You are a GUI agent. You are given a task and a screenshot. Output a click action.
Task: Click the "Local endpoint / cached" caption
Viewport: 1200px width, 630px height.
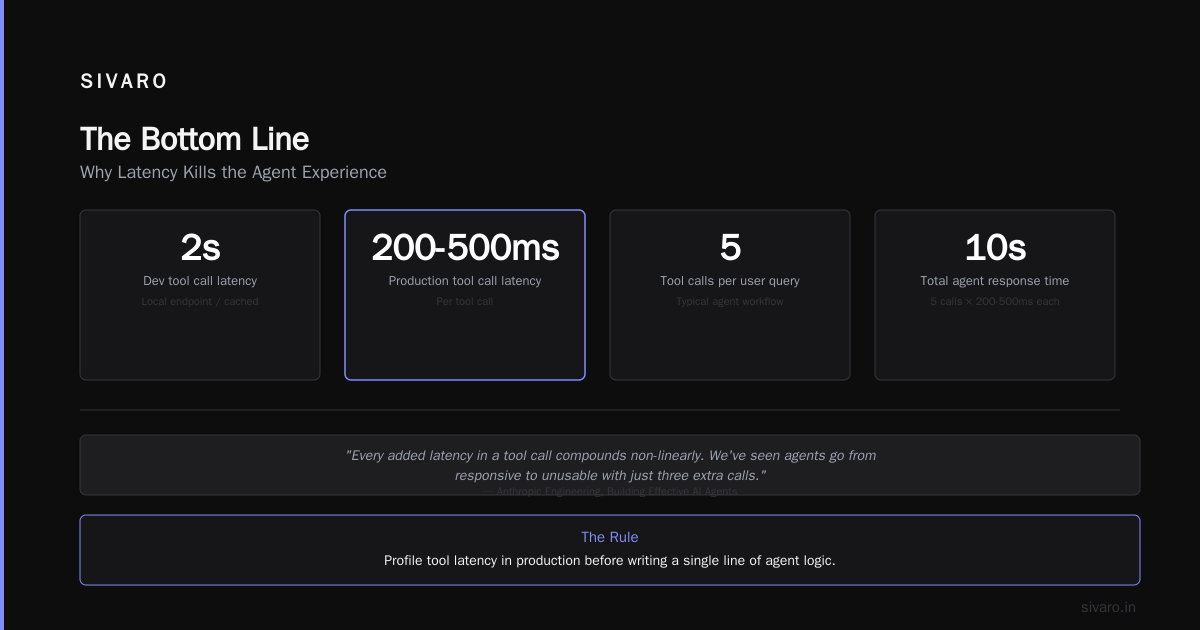click(x=200, y=302)
